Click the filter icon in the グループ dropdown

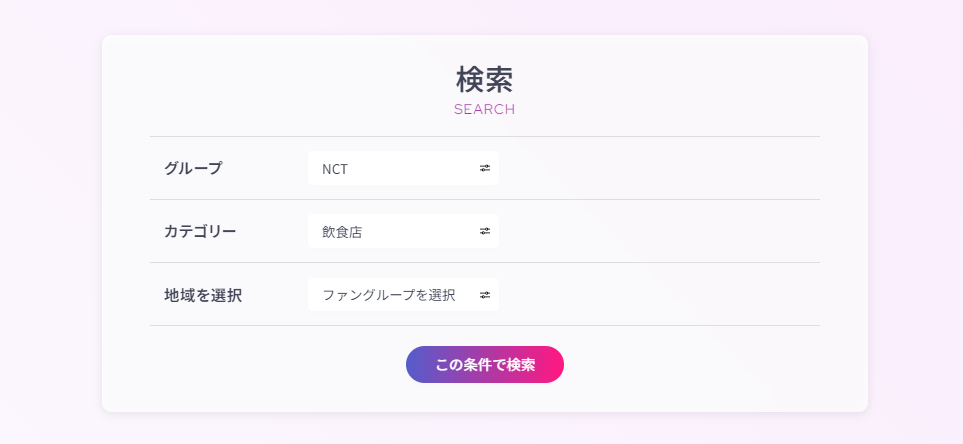[485, 168]
